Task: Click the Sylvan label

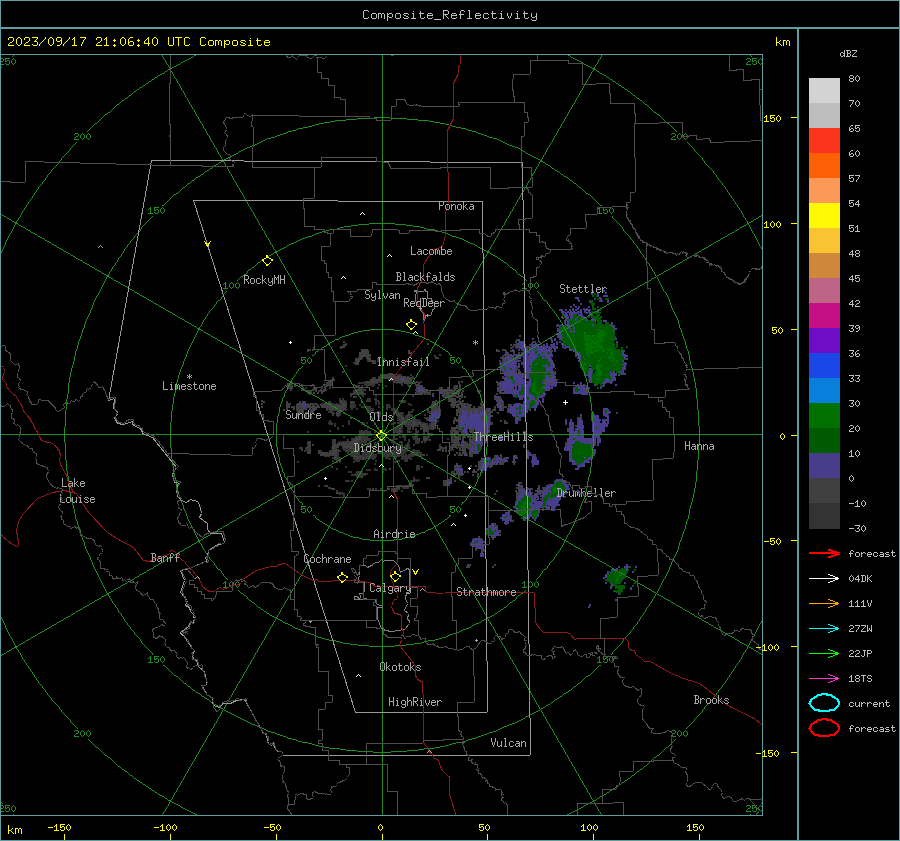Action: (x=382, y=295)
